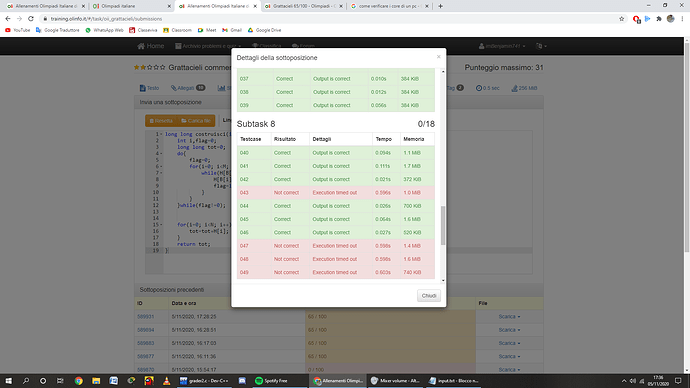The image size is (690, 388).
Task: Select testcase 040 row number
Action: [244, 153]
